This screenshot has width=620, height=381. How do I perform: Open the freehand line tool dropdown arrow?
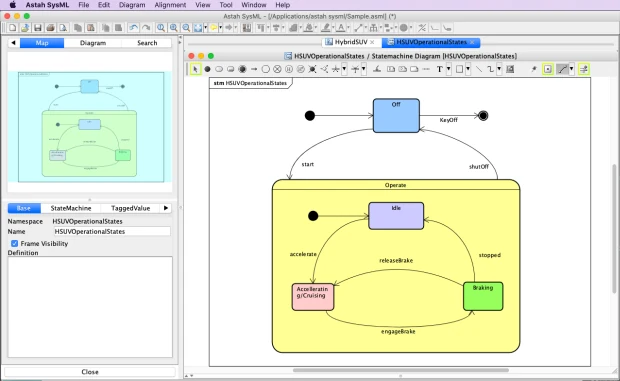coord(499,69)
